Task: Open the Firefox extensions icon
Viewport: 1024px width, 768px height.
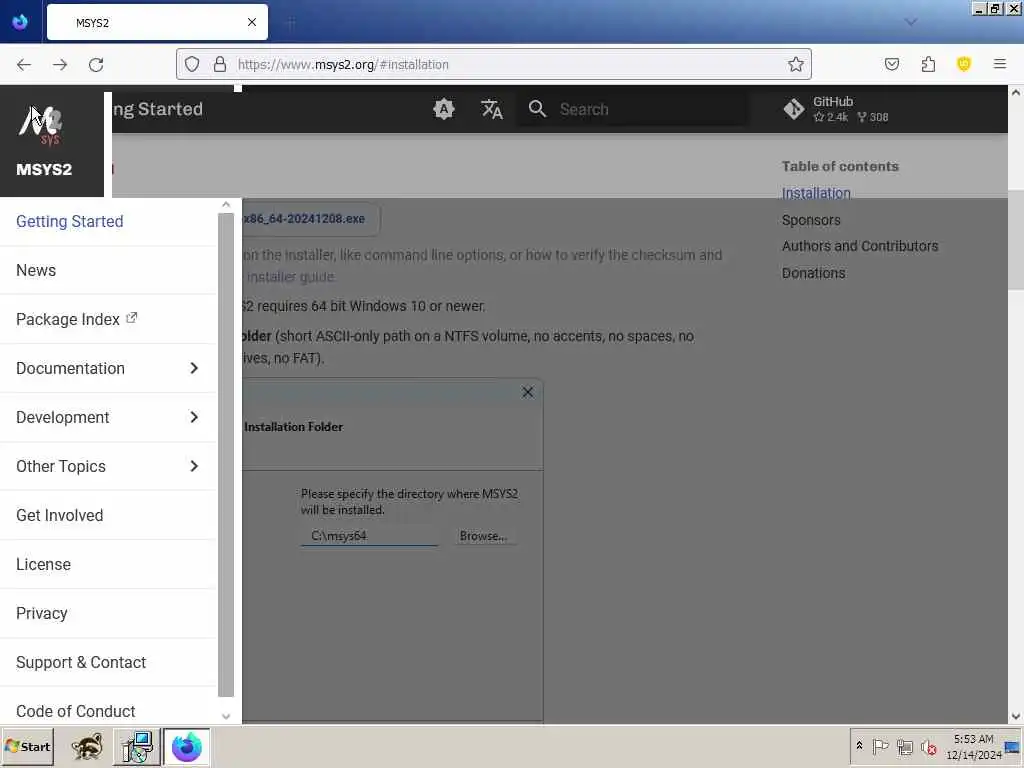Action: tap(928, 64)
